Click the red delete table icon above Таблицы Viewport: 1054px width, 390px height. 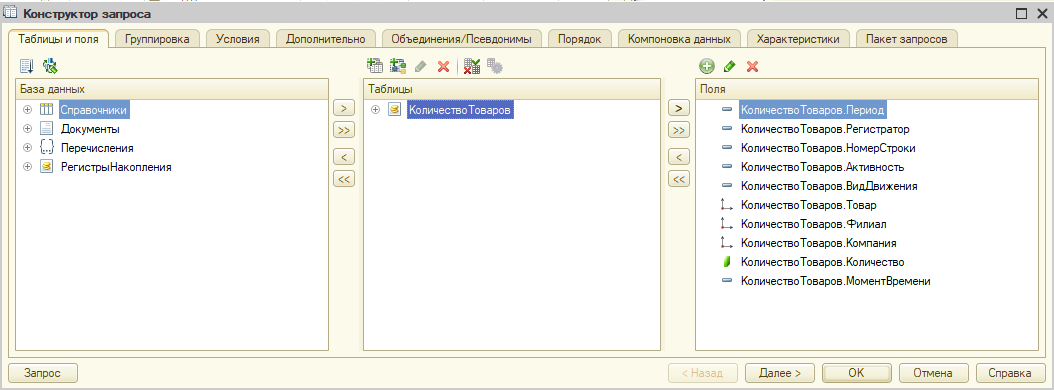pos(443,66)
